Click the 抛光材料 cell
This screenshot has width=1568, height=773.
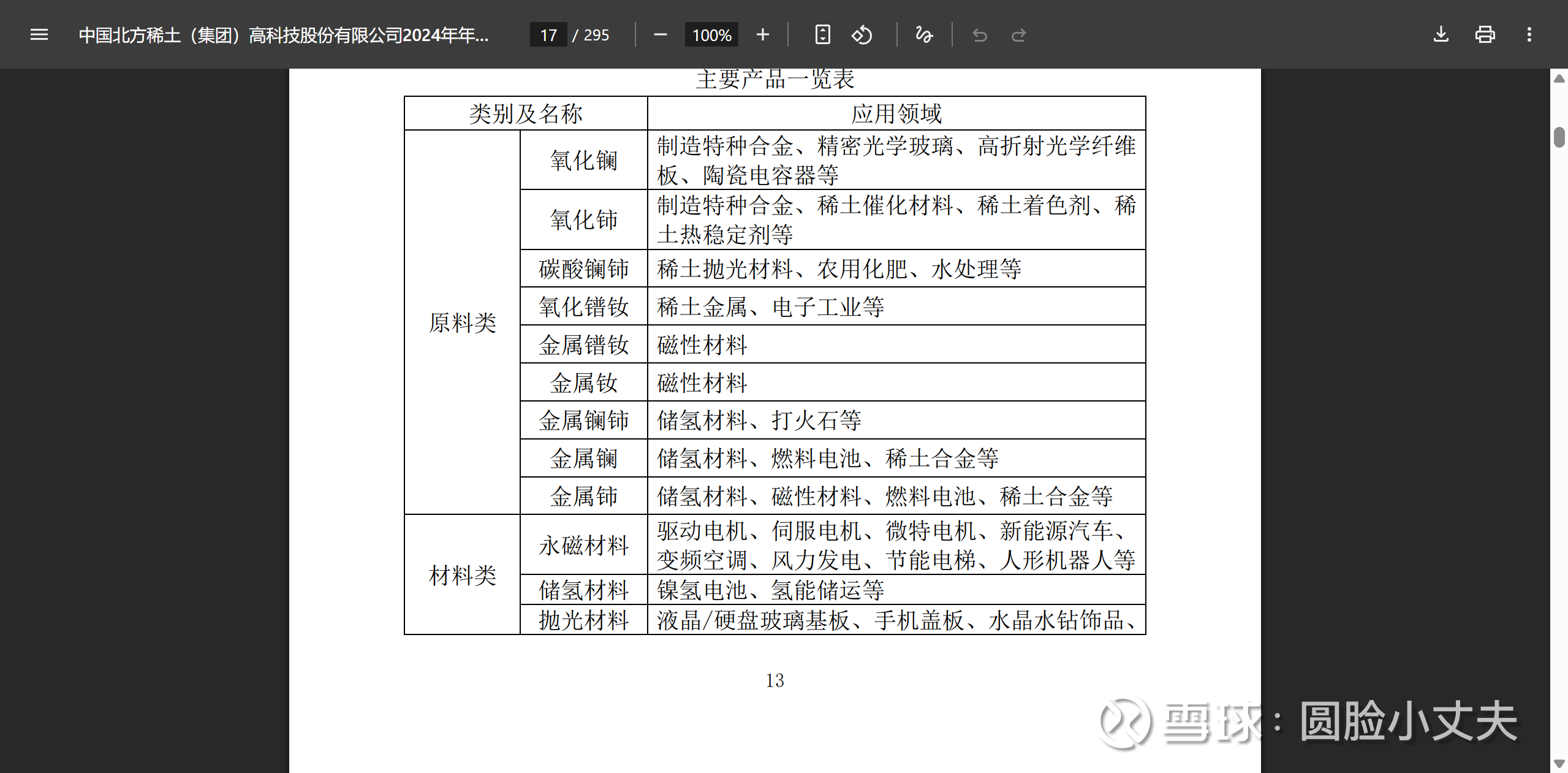[583, 620]
